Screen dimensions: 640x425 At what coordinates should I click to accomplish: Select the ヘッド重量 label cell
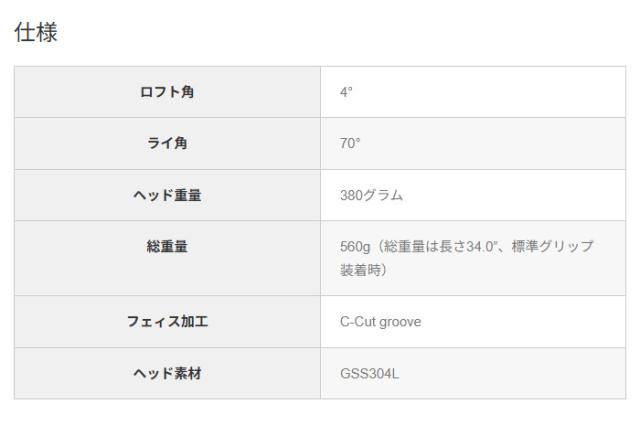pos(167,195)
